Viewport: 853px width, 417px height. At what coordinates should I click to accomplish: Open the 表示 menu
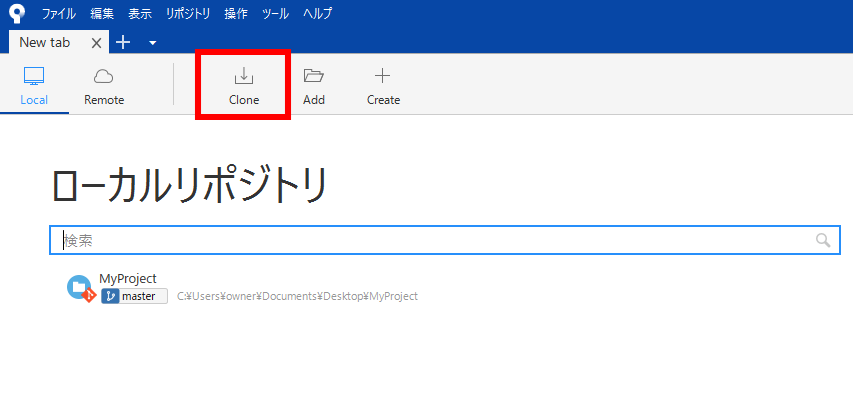140,14
